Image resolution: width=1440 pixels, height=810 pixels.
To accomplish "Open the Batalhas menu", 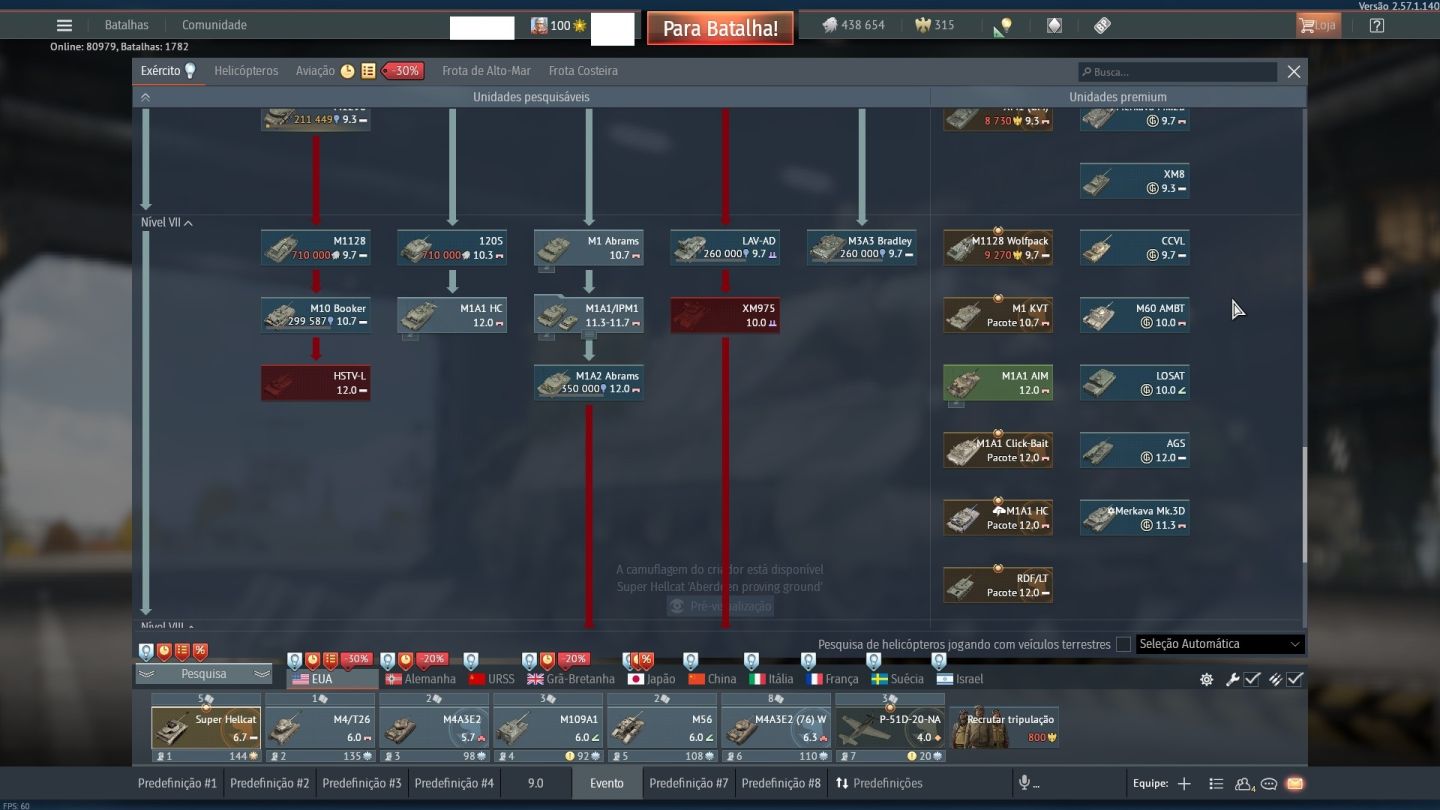I will [x=127, y=25].
